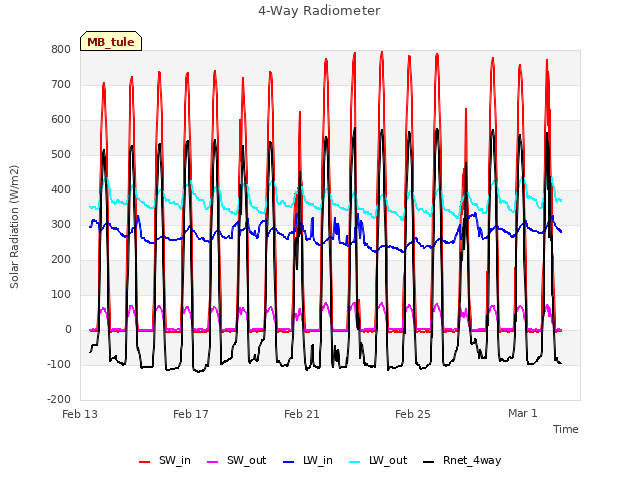Click the 200 y-axis tick label
Screen dimensions: 640x480
coord(61,260)
